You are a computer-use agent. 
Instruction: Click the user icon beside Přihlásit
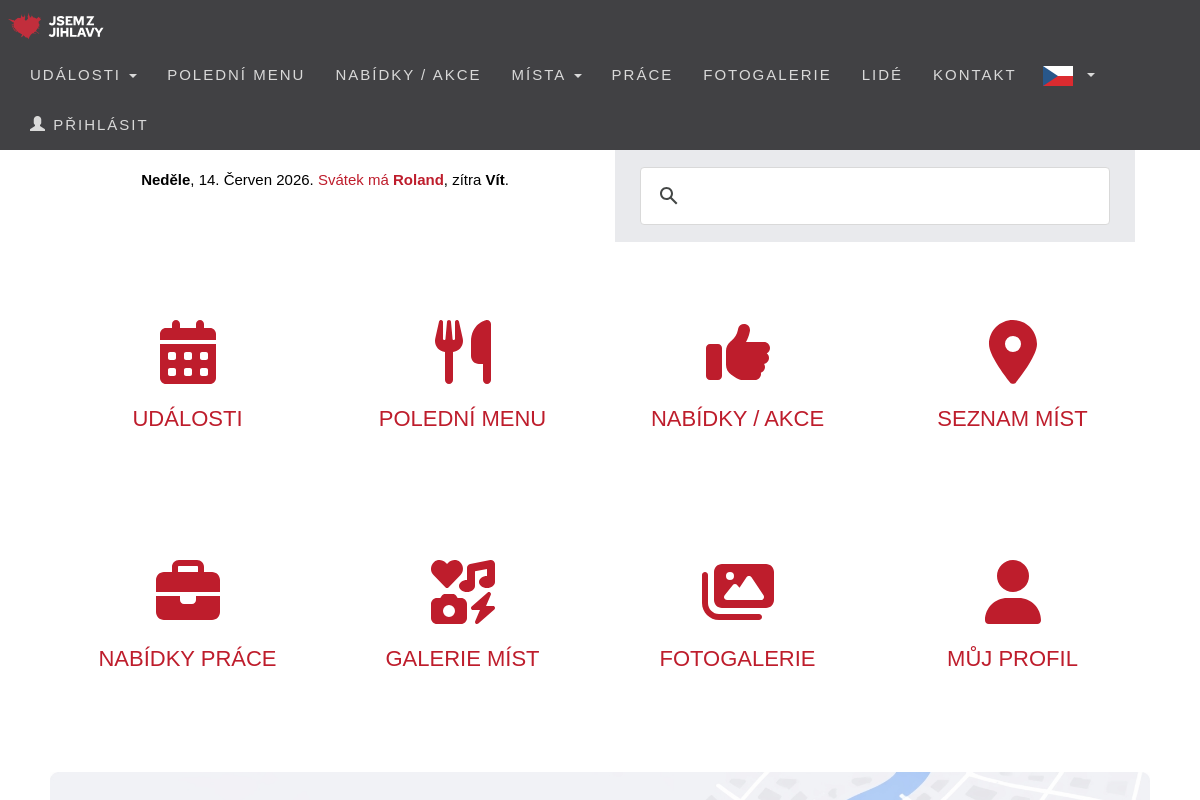38,124
